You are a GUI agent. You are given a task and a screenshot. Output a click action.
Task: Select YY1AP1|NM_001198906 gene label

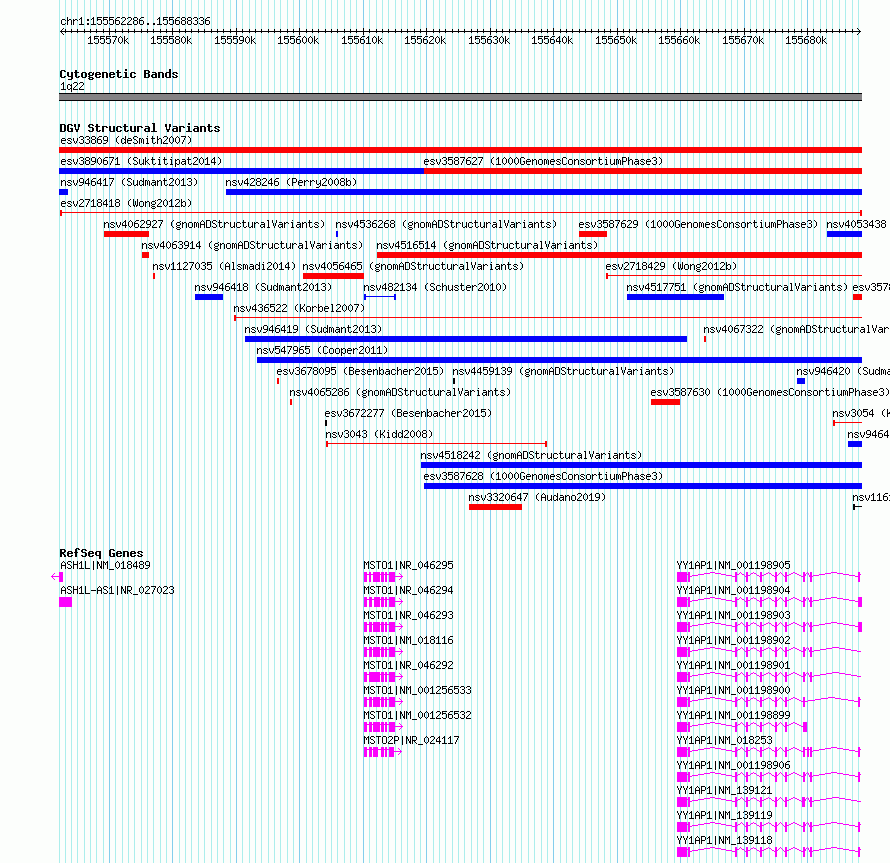click(733, 765)
